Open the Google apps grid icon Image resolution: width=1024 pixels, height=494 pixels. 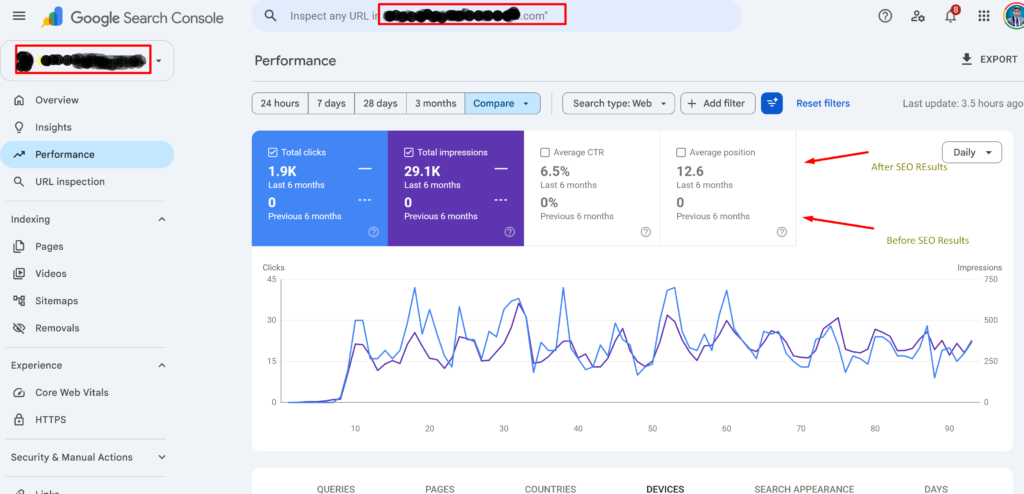984,16
